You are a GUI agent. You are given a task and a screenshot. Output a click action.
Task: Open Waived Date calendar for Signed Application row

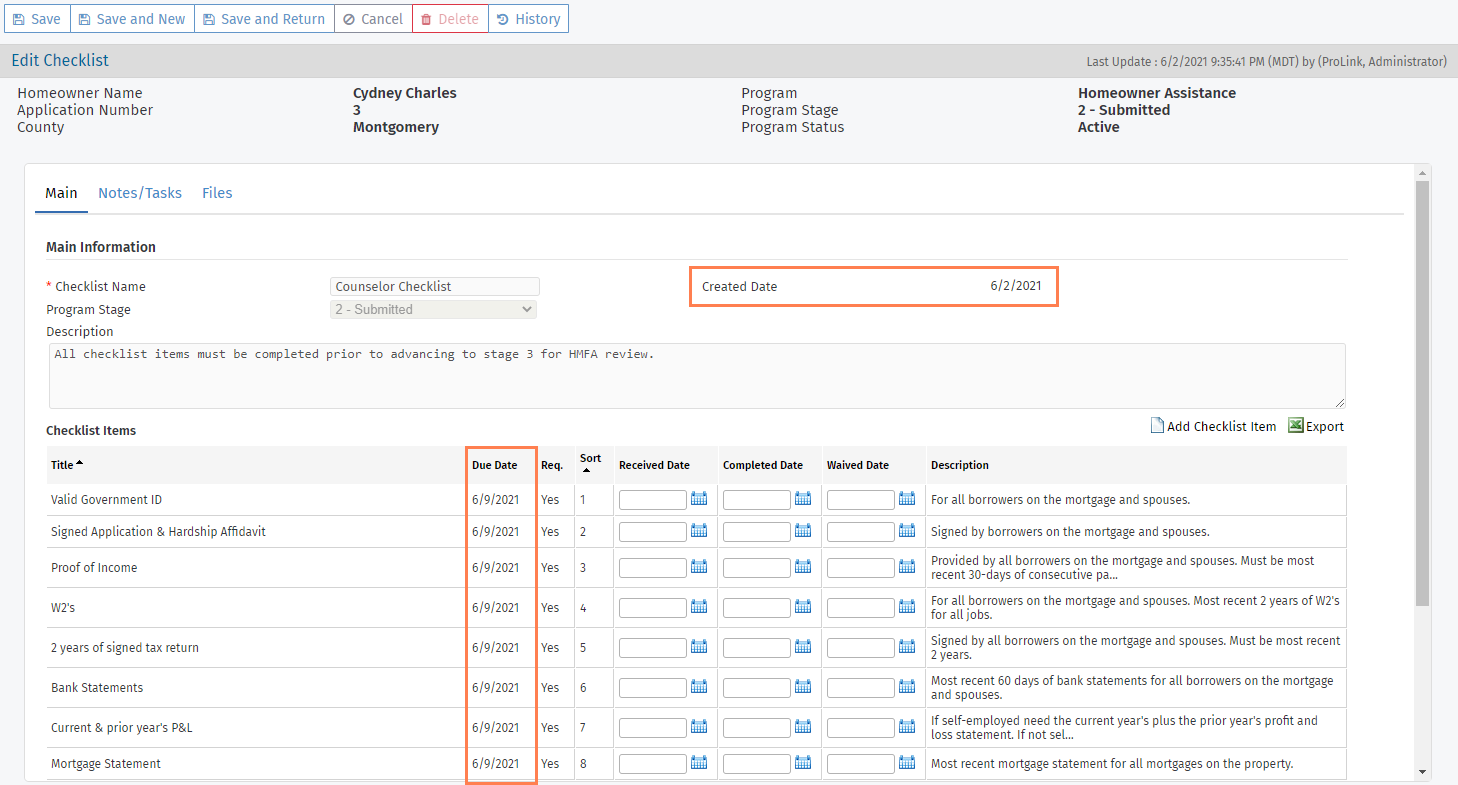[907, 531]
